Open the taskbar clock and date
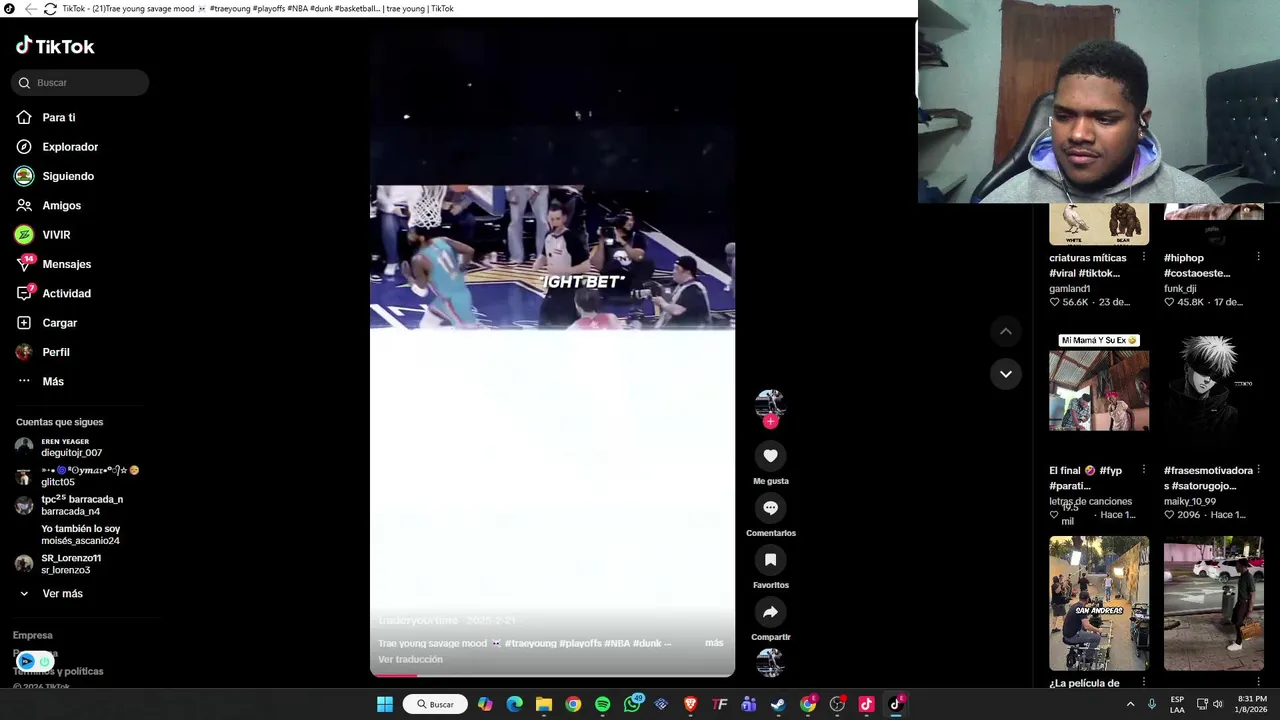Viewport: 1280px width, 720px height. point(1252,704)
